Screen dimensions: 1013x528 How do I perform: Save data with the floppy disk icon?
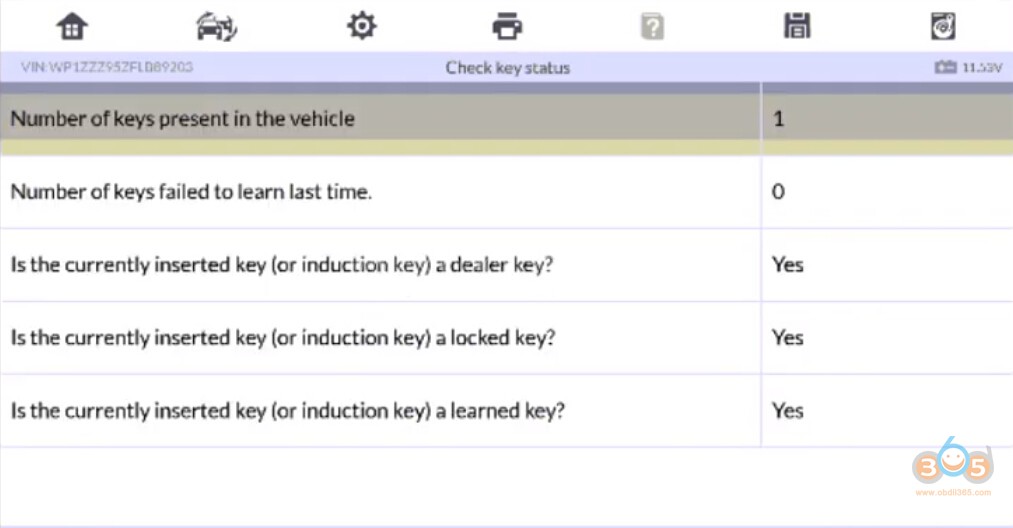tap(797, 26)
